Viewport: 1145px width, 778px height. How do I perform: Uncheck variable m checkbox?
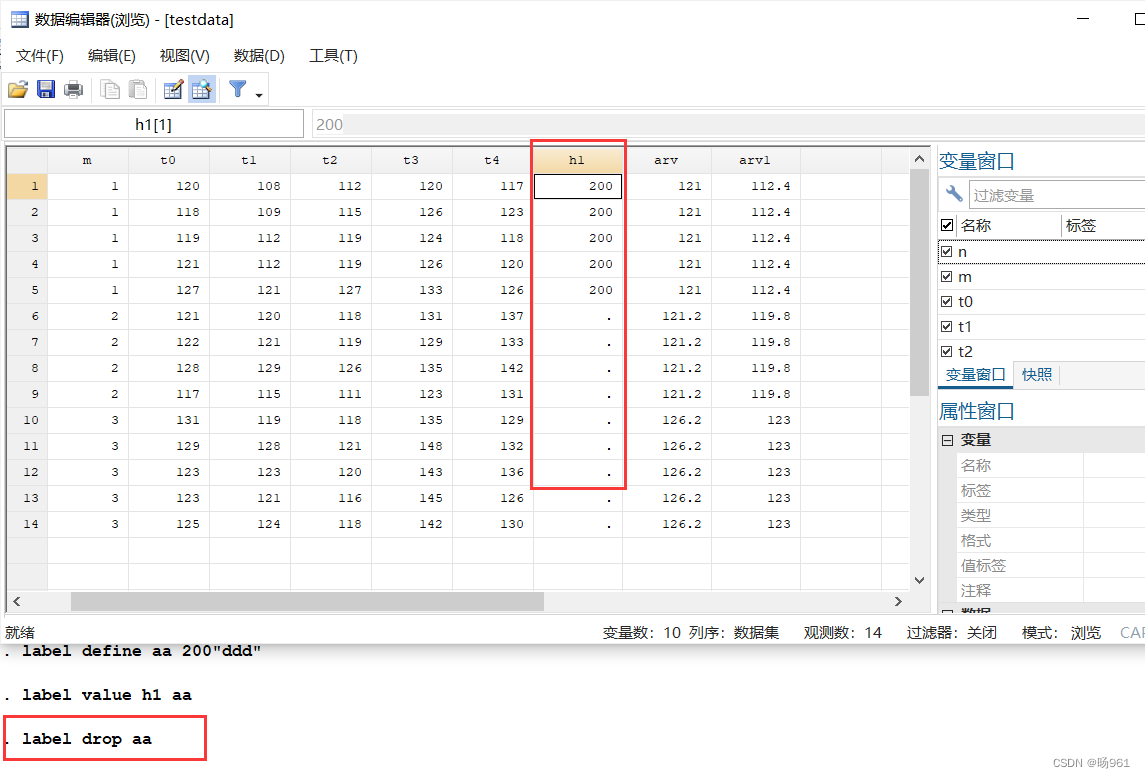tap(947, 277)
